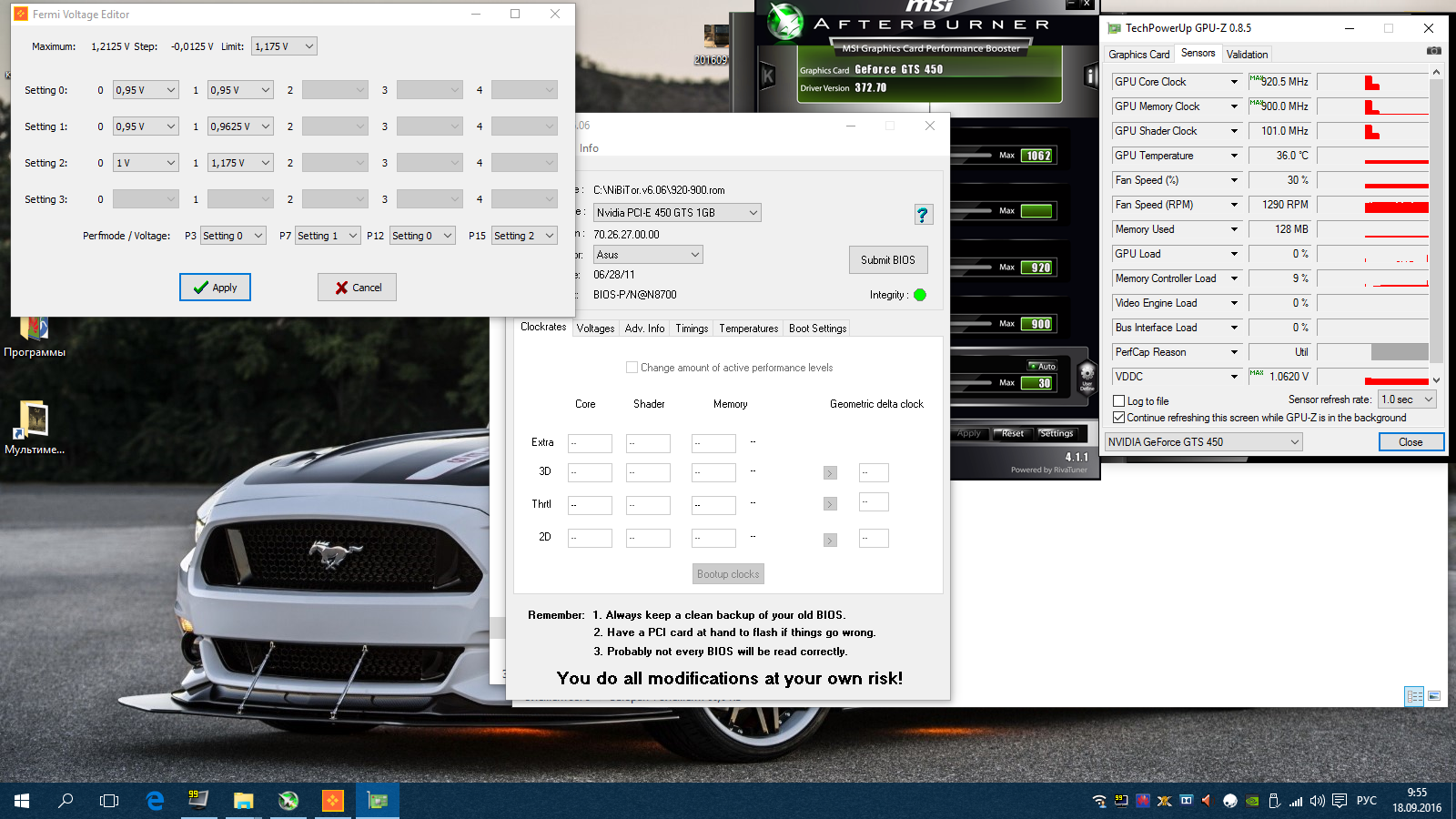The image size is (1456, 819).
Task: Switch to the Adv. Info tab
Action: point(644,329)
